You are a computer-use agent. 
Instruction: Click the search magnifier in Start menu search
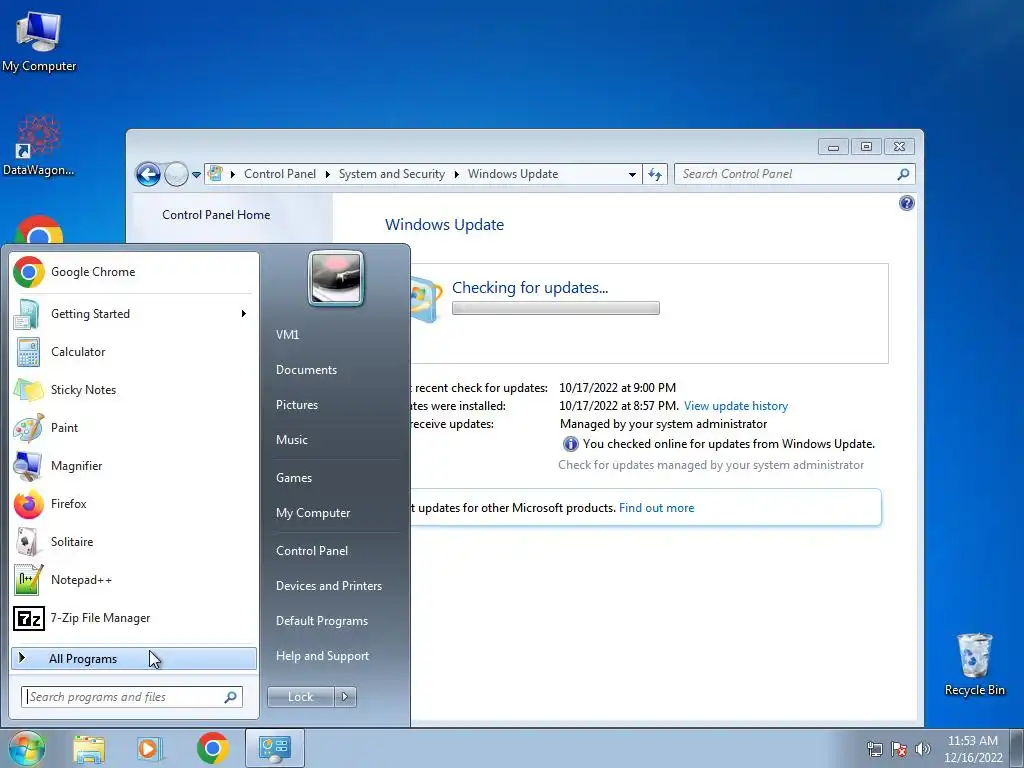coord(231,697)
